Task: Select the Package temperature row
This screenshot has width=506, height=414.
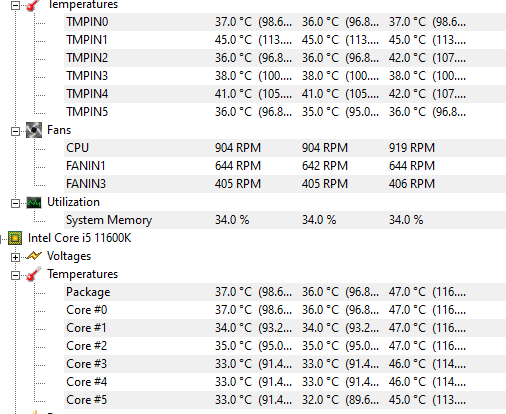Action: [285, 292]
